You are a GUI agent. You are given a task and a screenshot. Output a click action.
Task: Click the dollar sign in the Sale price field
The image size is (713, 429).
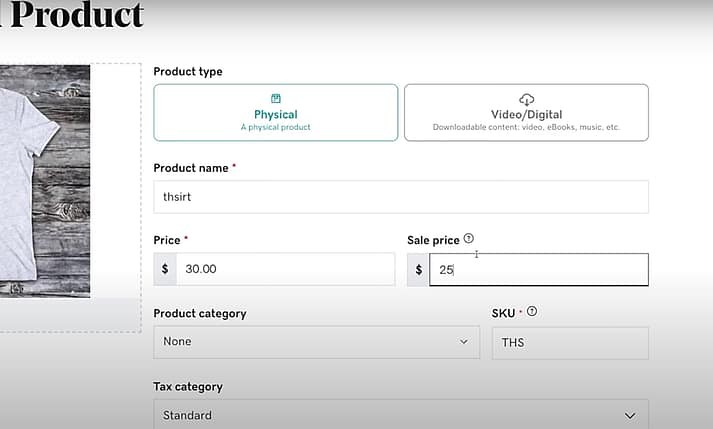pyautogui.click(x=418, y=270)
